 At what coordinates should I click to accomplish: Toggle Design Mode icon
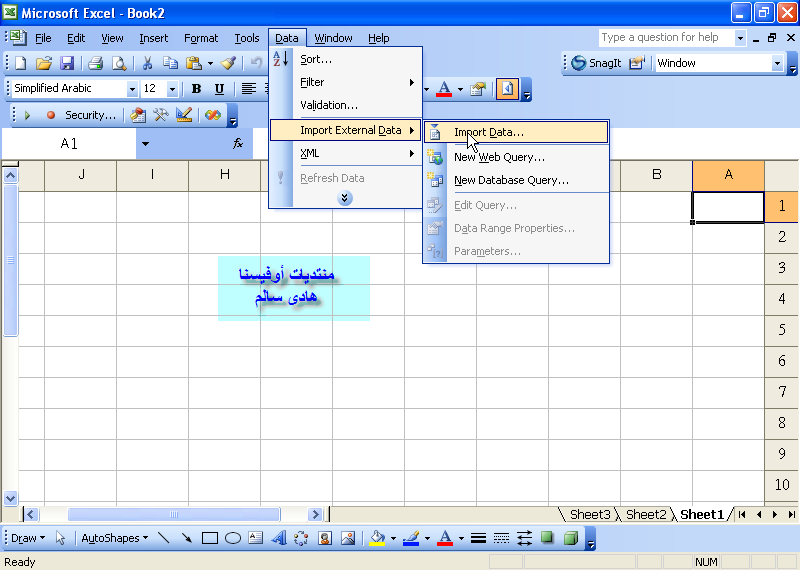pyautogui.click(x=184, y=115)
